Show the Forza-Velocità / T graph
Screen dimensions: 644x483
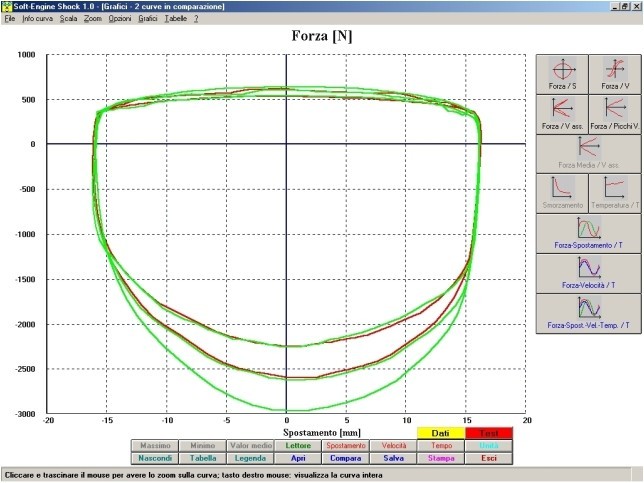pyautogui.click(x=588, y=272)
